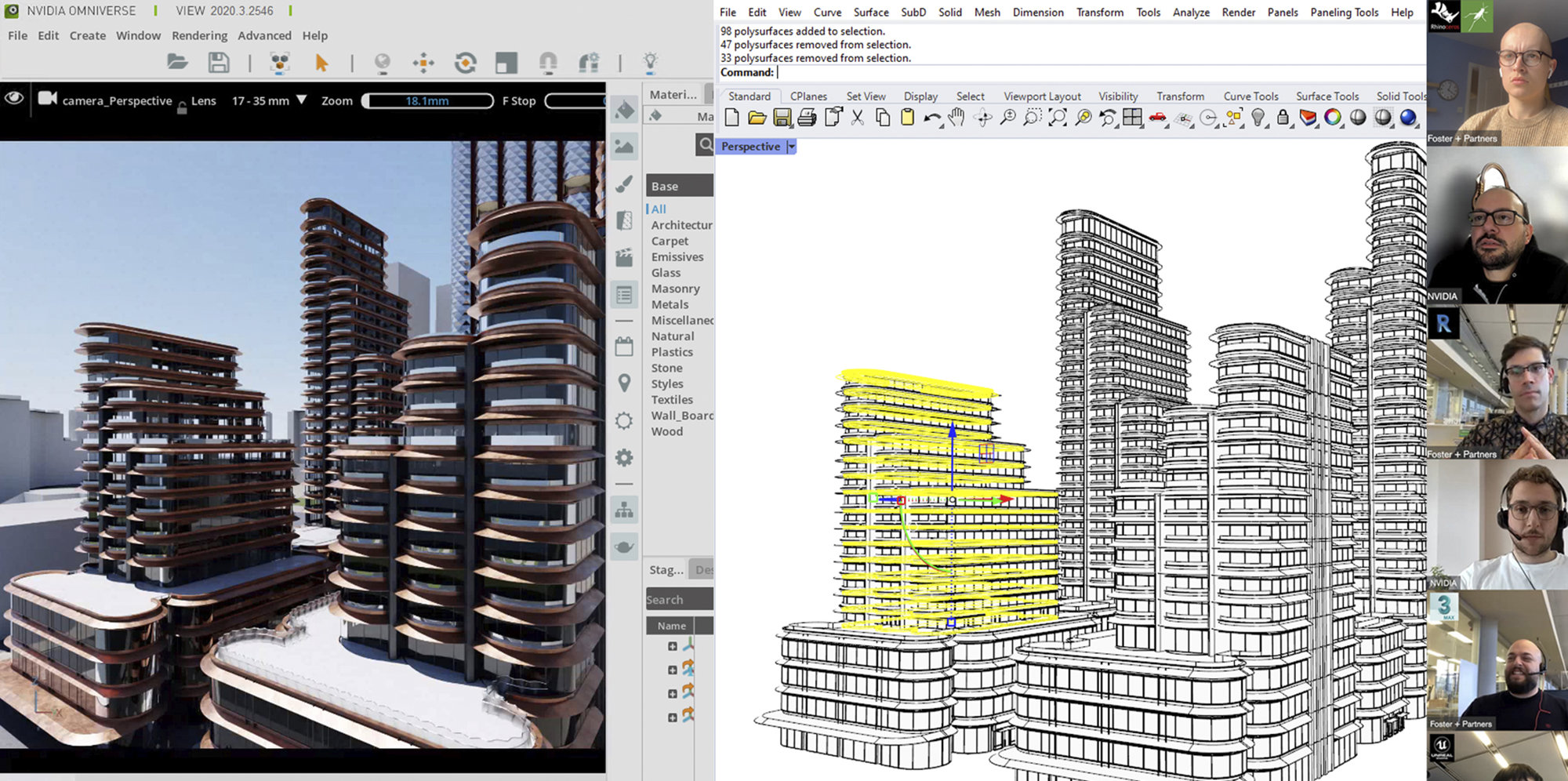Adjust the Zoom 18.1mm slider
Image resolution: width=1568 pixels, height=781 pixels.
coord(427,101)
